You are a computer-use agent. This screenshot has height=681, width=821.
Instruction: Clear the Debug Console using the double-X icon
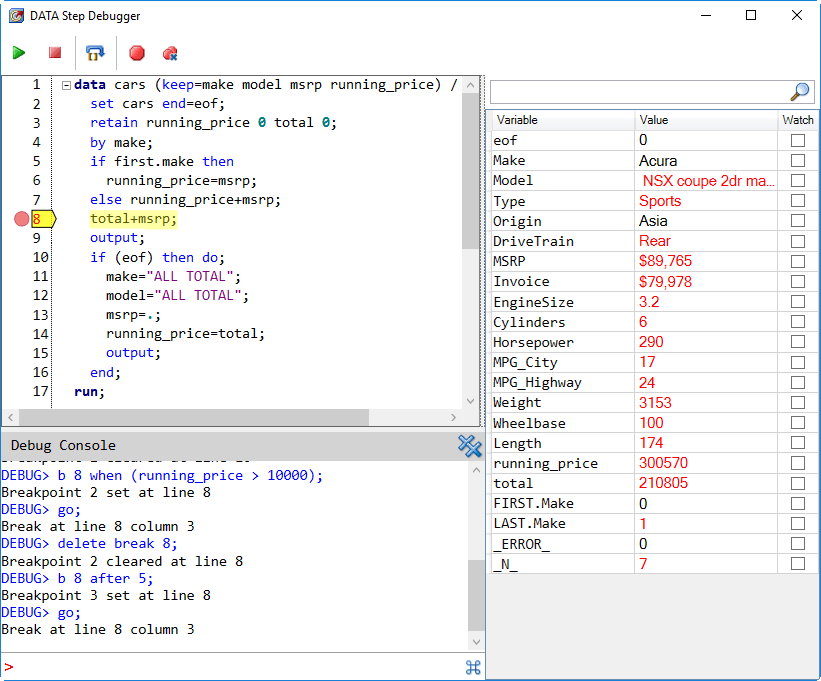point(469,447)
